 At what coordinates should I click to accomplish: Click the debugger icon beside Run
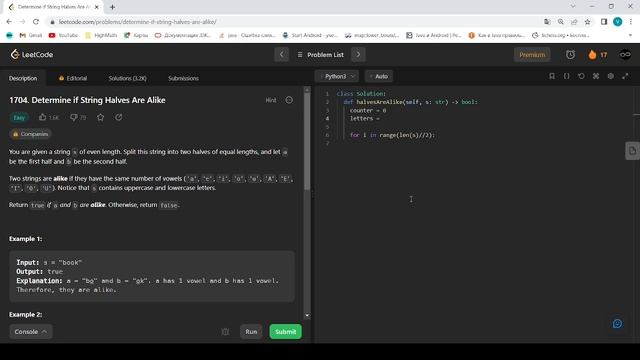225,332
